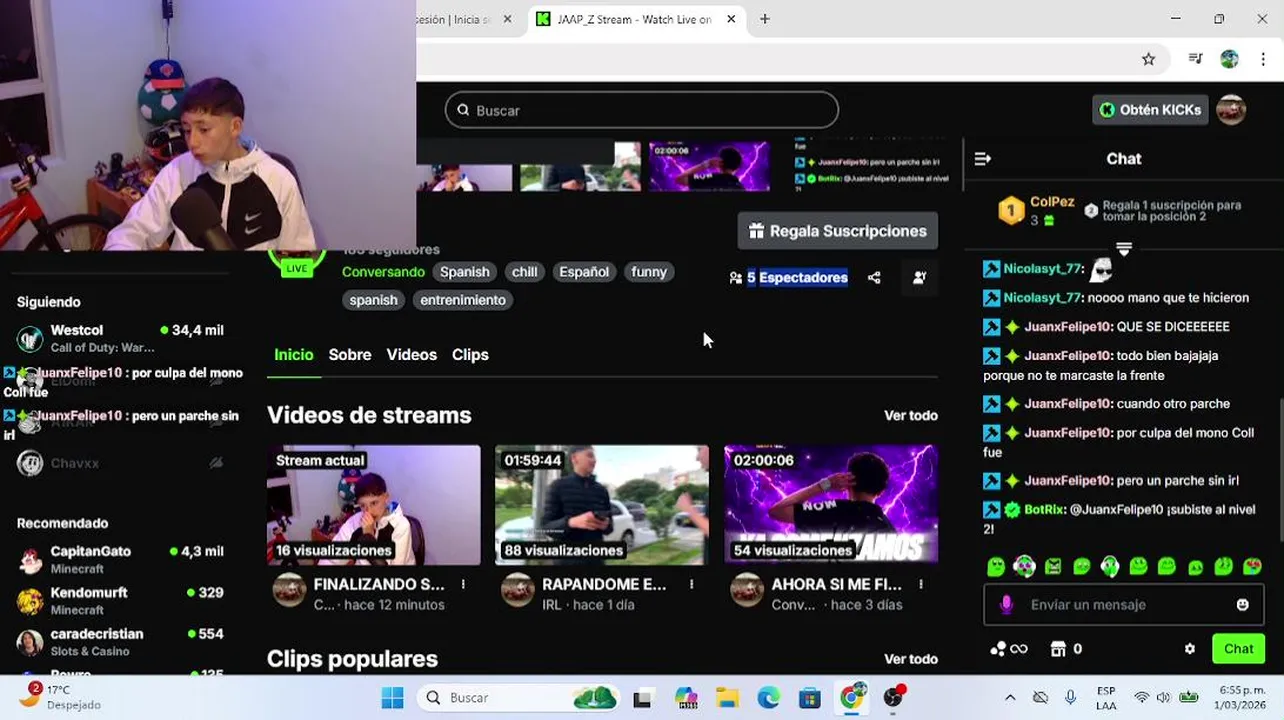The width and height of the screenshot is (1284, 720).
Task: Open the Kick shop icon beside the 0
Action: (x=1058, y=649)
